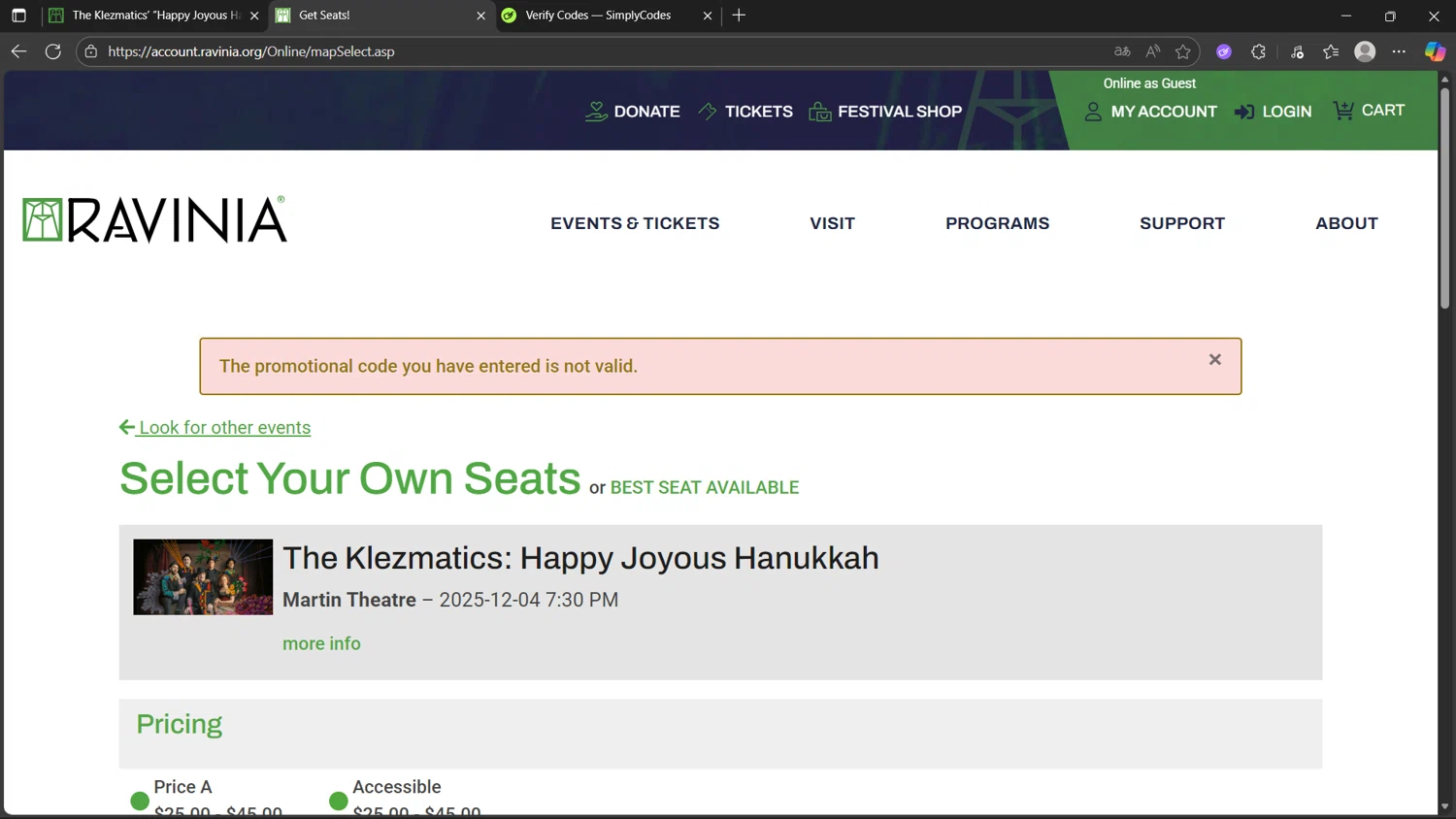The height and width of the screenshot is (819, 1456).
Task: Click the Pricing section heading
Action: point(179,725)
